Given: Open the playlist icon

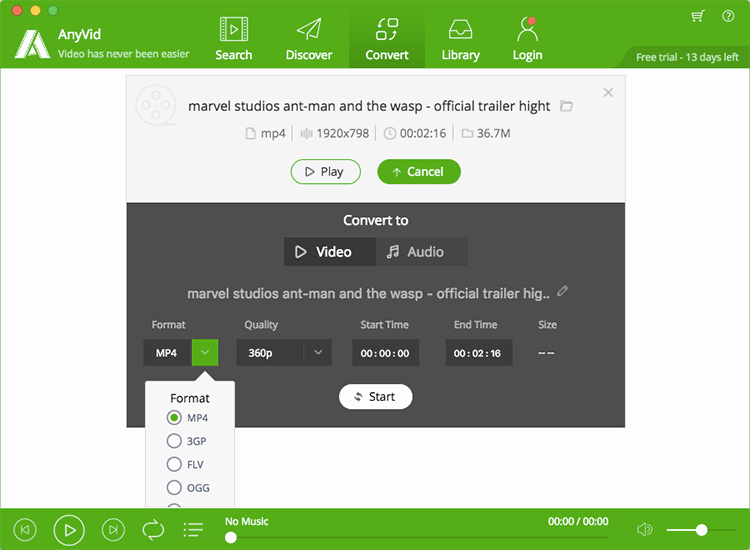Looking at the screenshot, I should coord(193,529).
